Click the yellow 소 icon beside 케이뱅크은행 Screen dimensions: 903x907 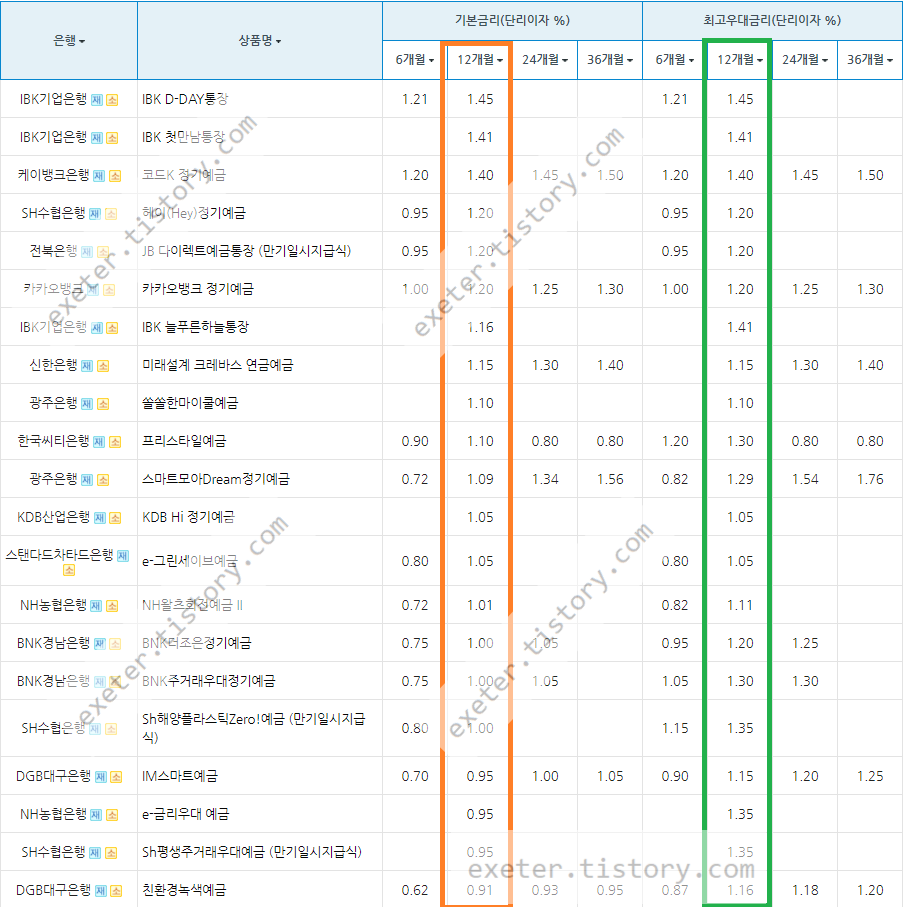115,176
